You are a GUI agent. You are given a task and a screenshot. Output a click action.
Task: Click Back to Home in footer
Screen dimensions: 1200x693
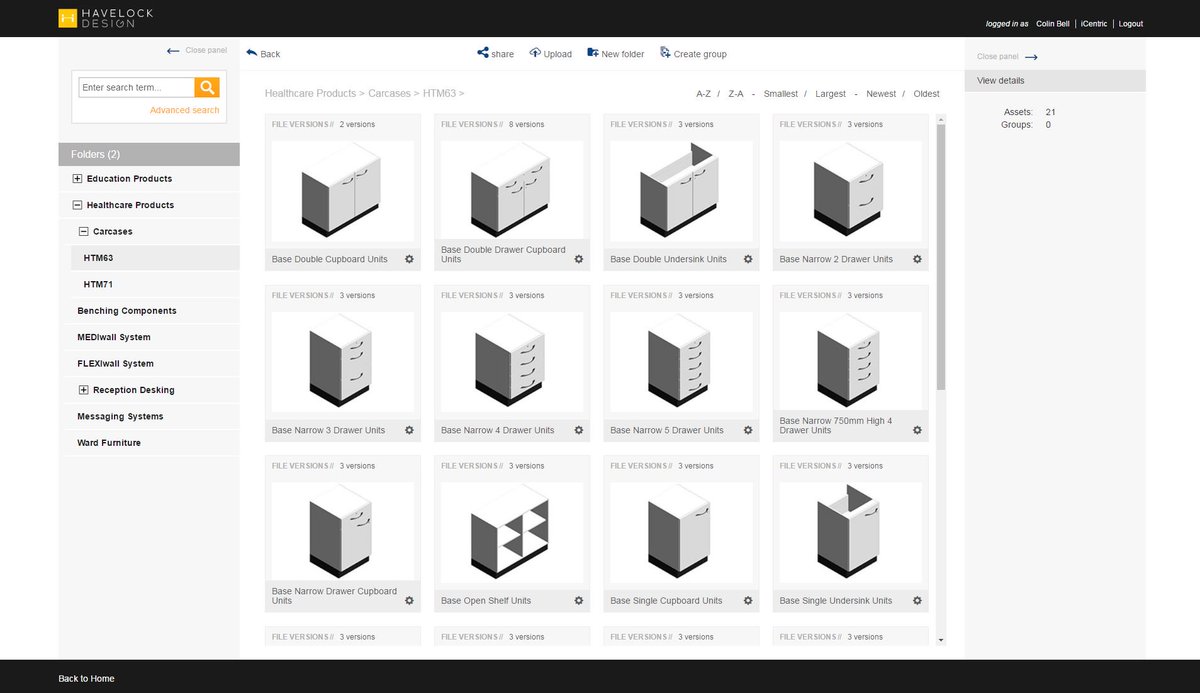click(86, 679)
